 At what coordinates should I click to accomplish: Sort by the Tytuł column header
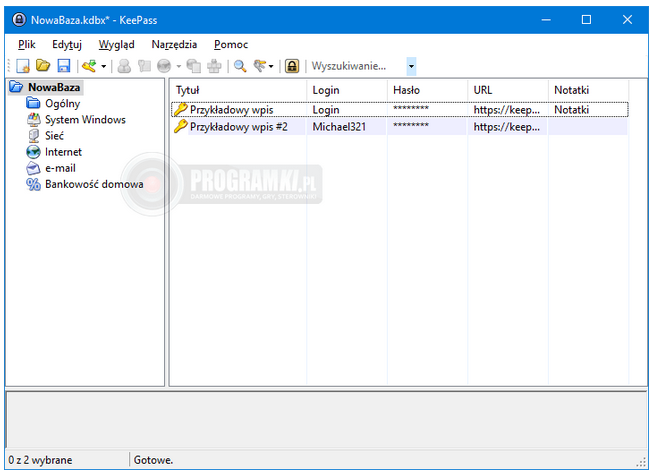(239, 90)
